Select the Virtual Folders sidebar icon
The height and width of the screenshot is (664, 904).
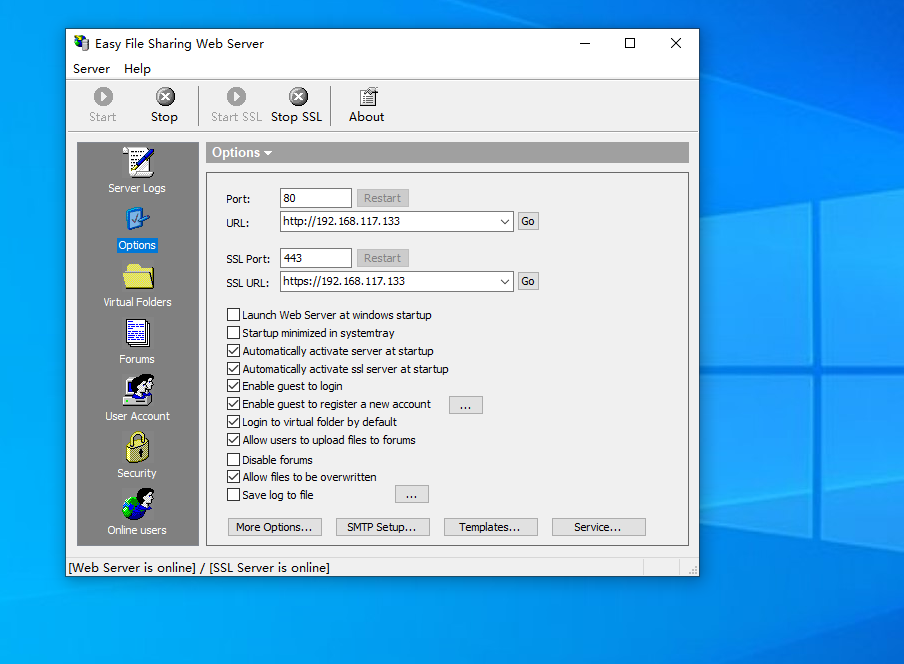point(137,284)
